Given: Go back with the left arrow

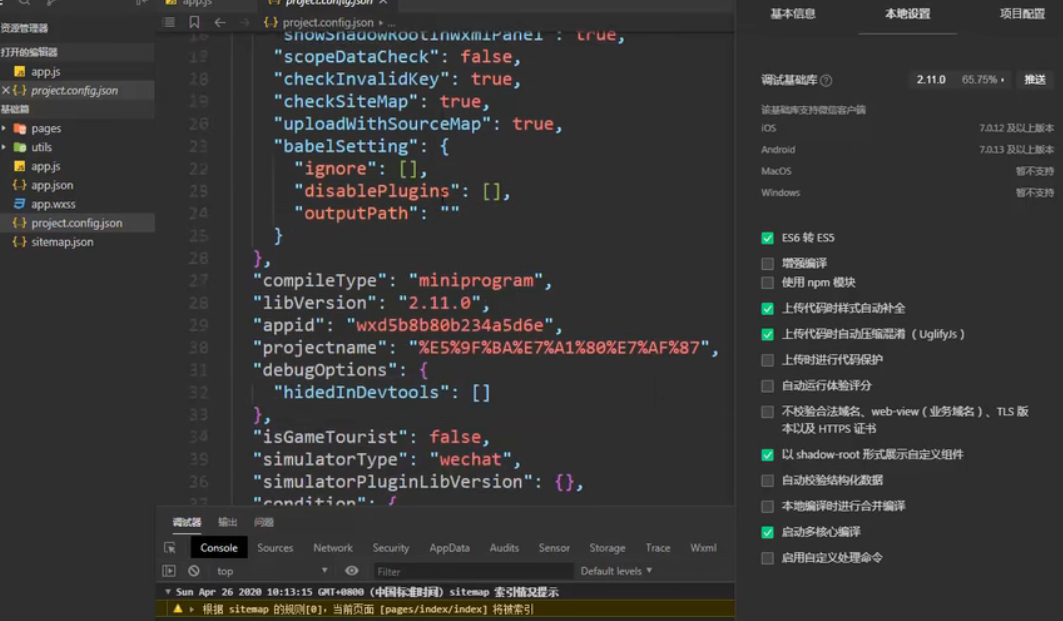Looking at the screenshot, I should (x=220, y=22).
